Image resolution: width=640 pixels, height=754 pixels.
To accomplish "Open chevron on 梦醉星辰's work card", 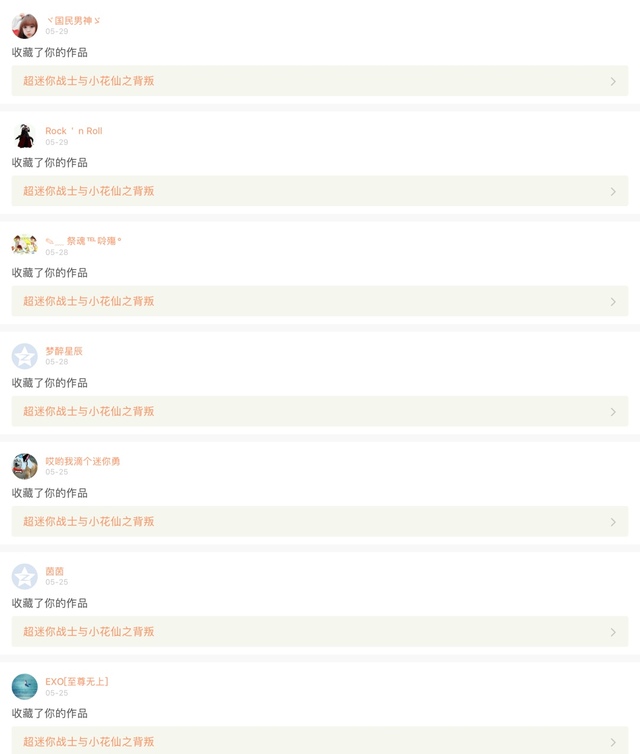I will [x=613, y=411].
